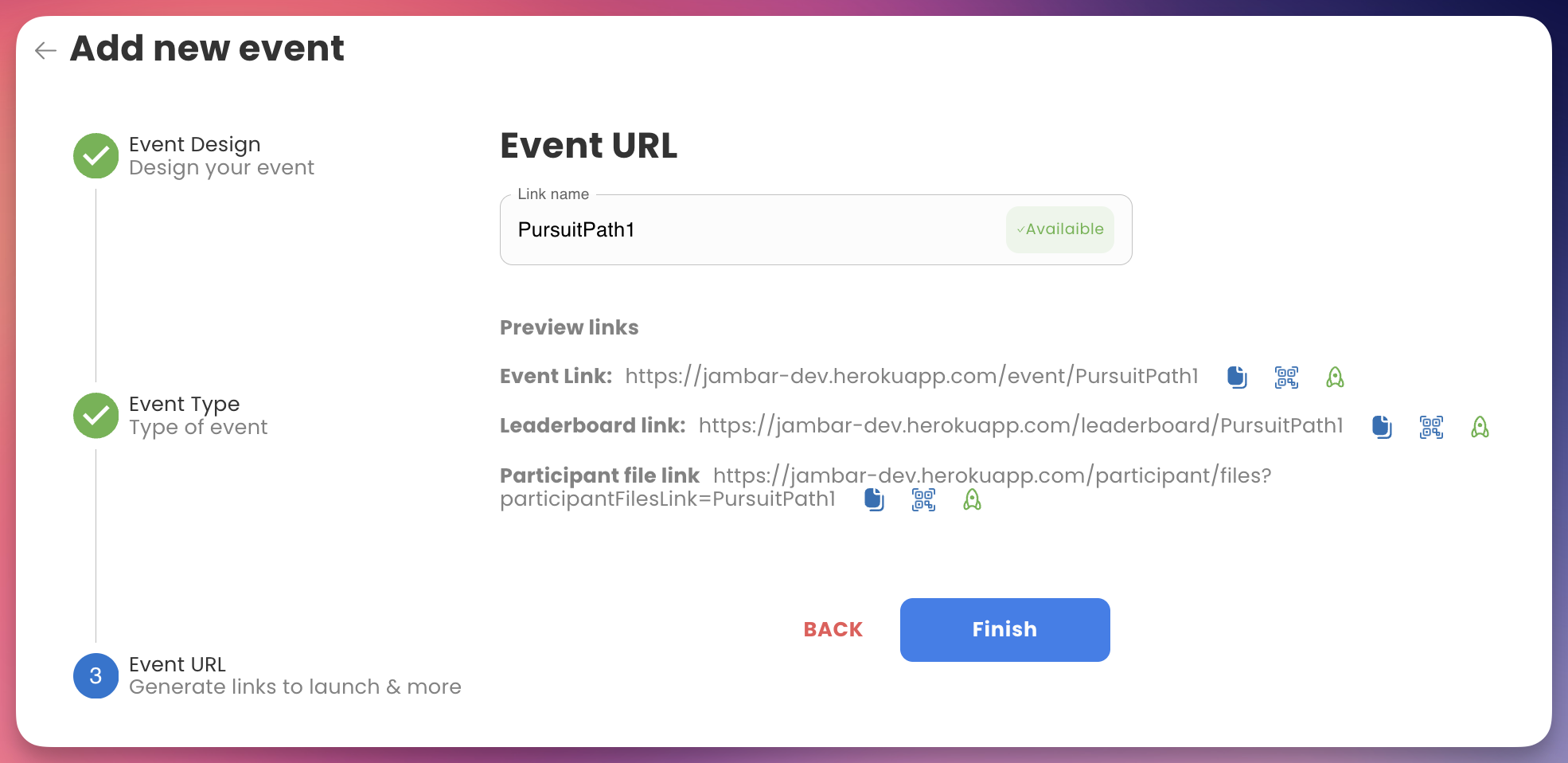Click the Available status badge
Screen dimensions: 1568x763
pyautogui.click(x=1059, y=229)
